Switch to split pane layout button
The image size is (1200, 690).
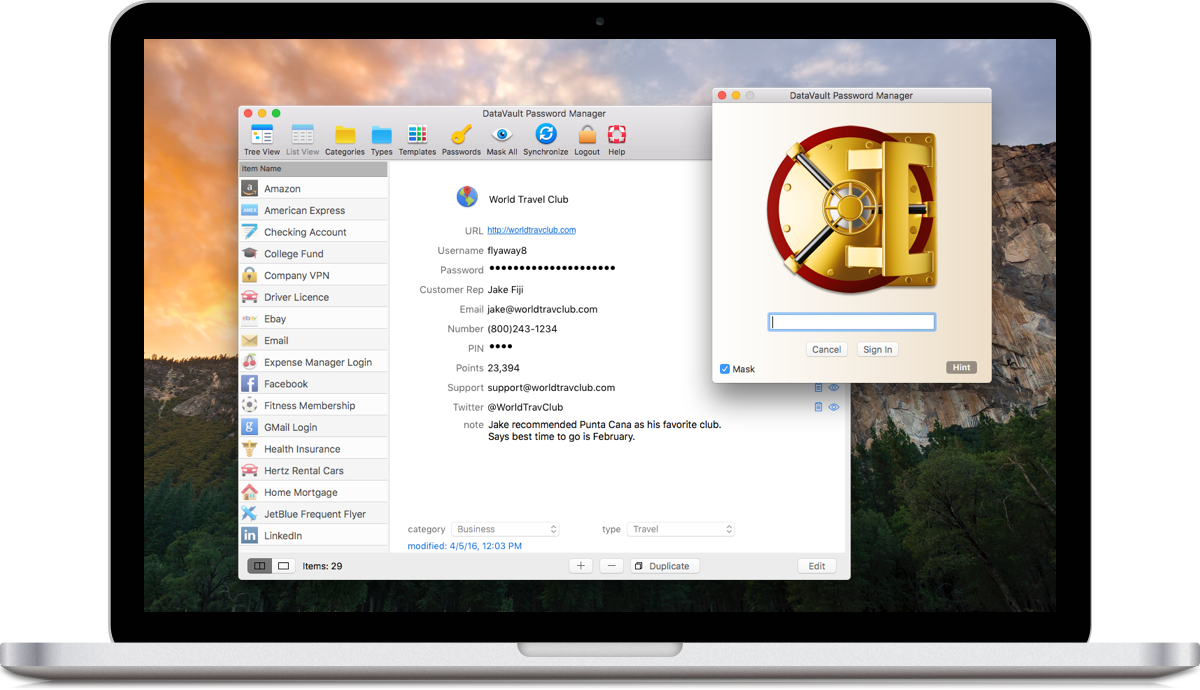[x=259, y=566]
